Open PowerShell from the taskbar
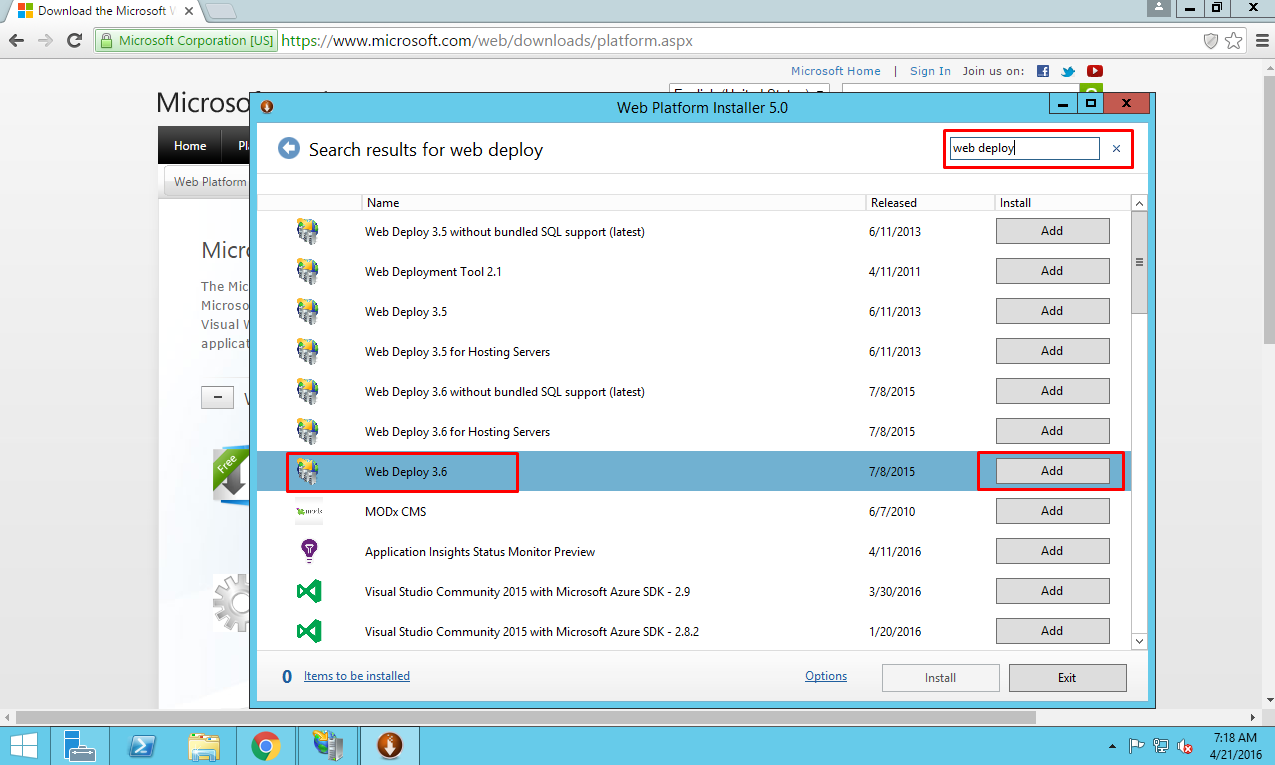Image resolution: width=1275 pixels, height=765 pixels. (x=142, y=746)
